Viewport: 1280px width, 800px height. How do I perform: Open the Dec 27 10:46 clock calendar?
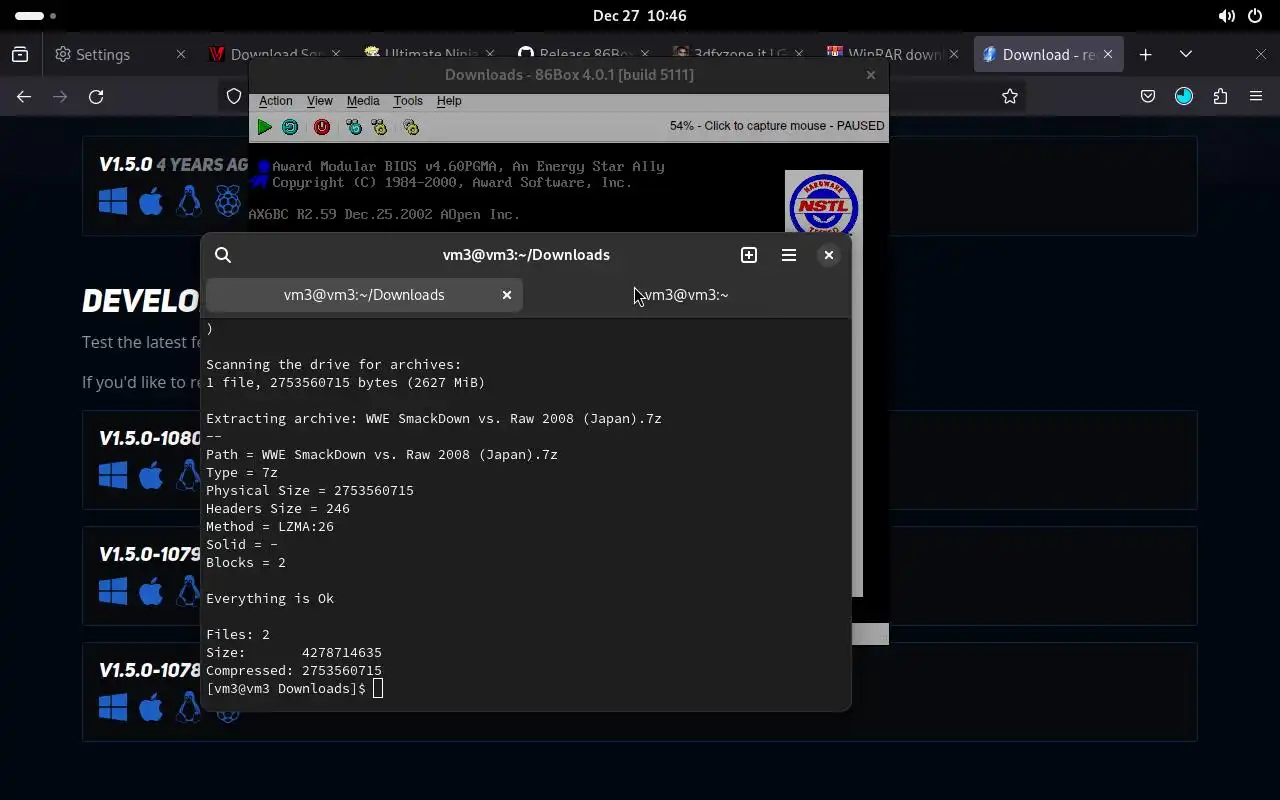click(639, 16)
